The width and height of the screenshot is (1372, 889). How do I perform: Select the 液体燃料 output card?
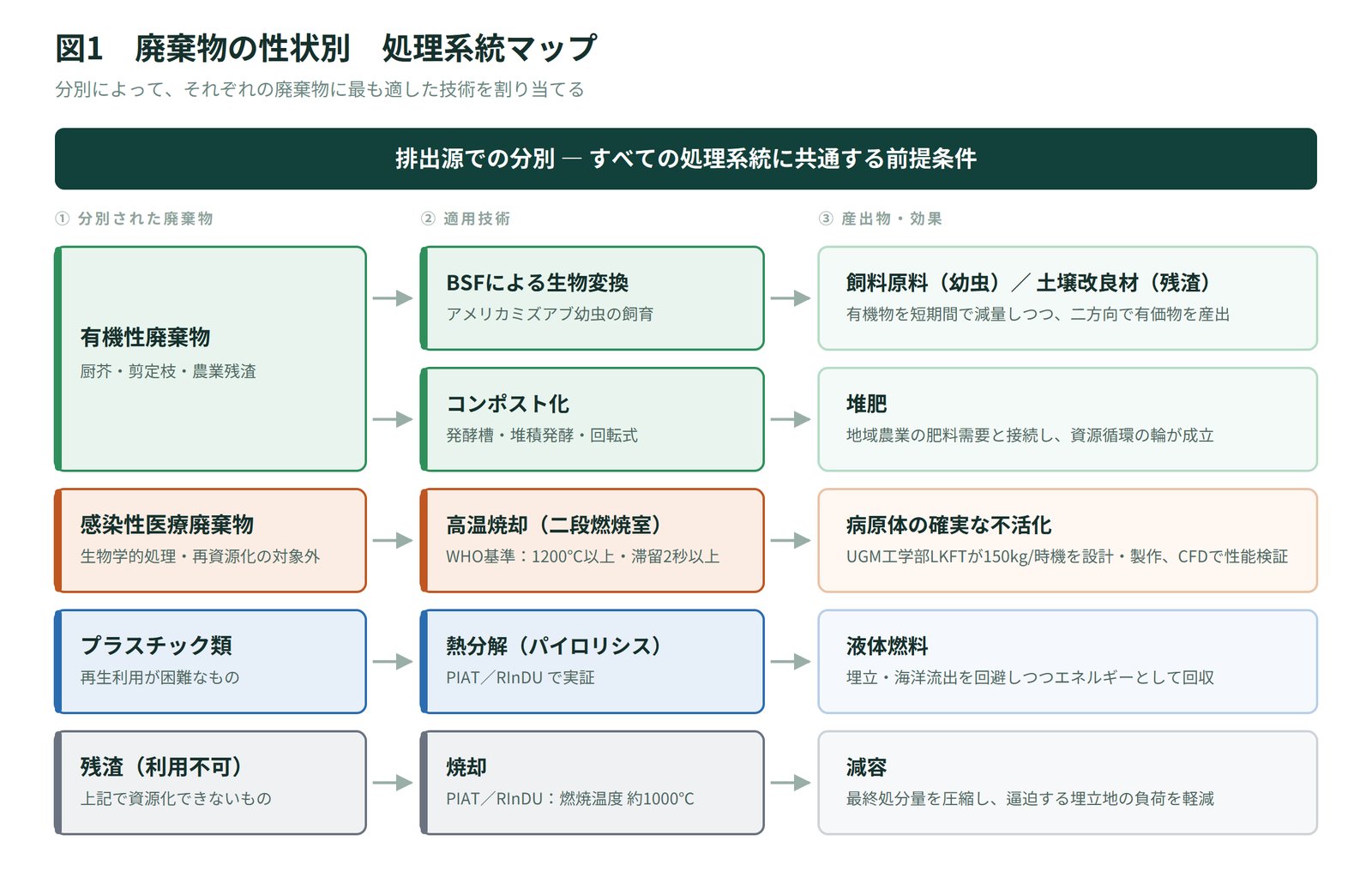pos(1067,661)
